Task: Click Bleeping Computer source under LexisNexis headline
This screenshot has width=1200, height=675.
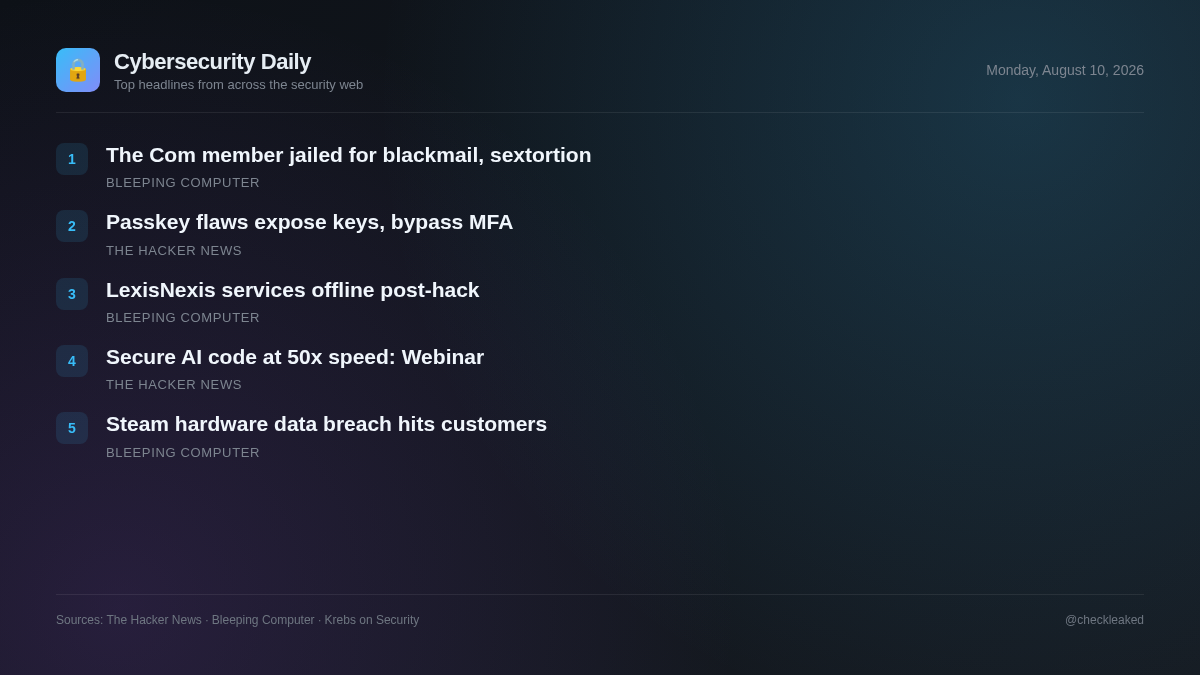Action: (183, 318)
